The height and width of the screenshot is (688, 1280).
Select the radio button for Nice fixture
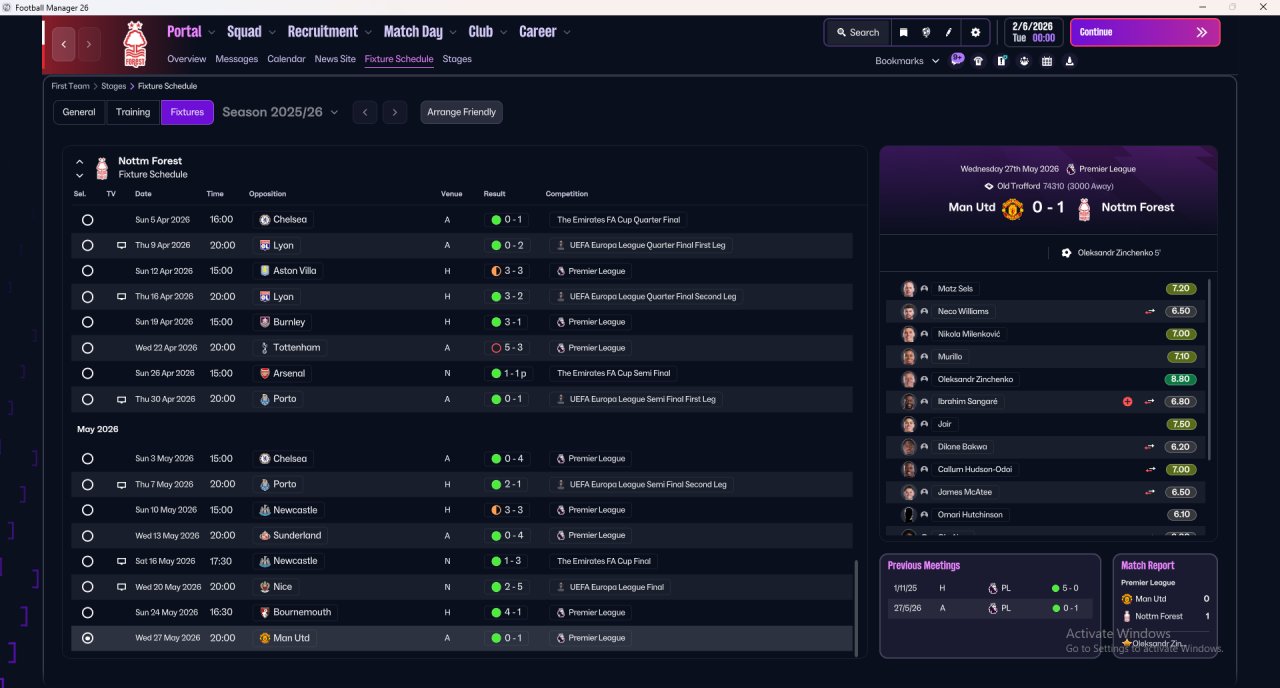[87, 587]
